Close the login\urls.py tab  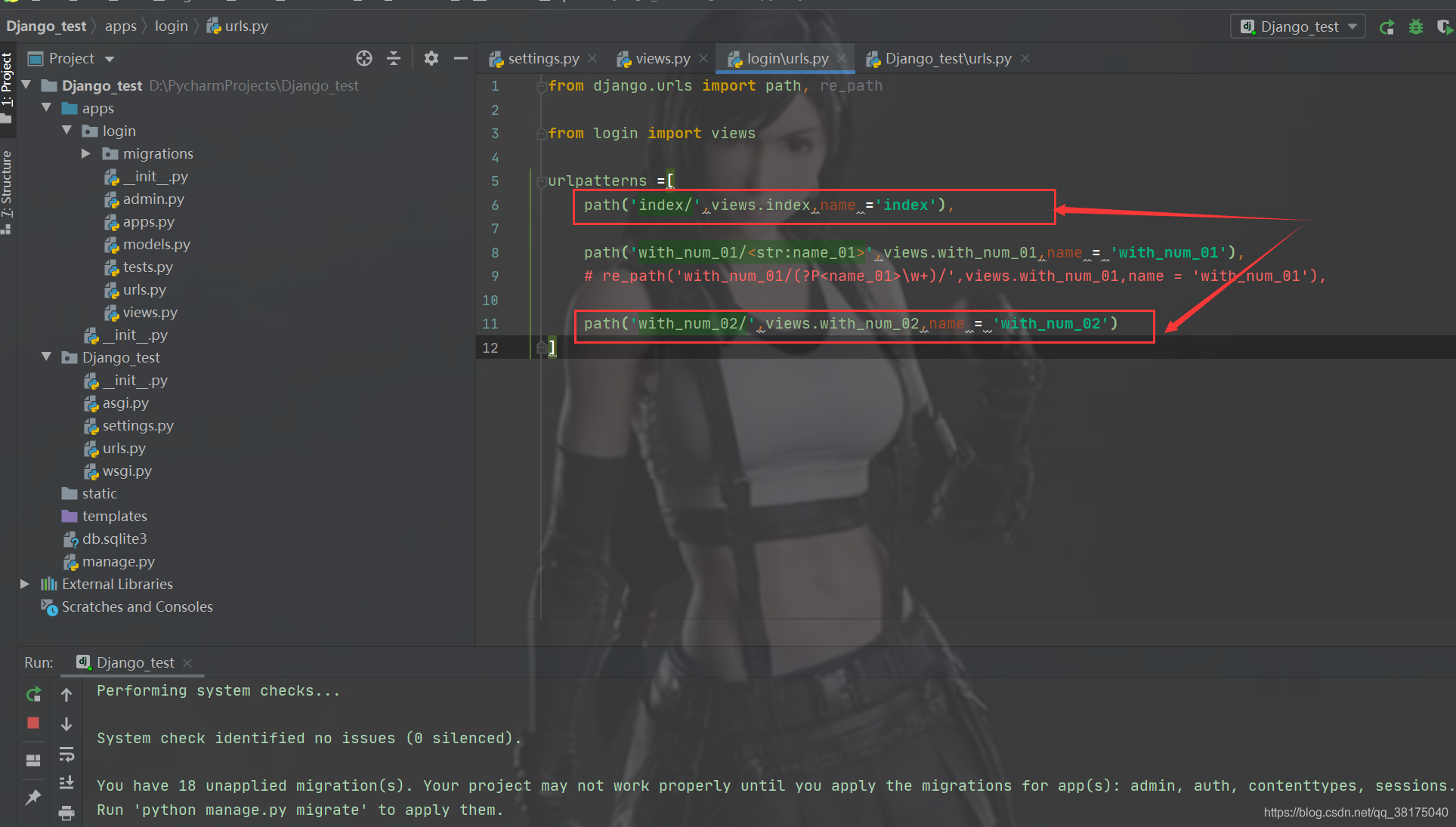coord(842,58)
